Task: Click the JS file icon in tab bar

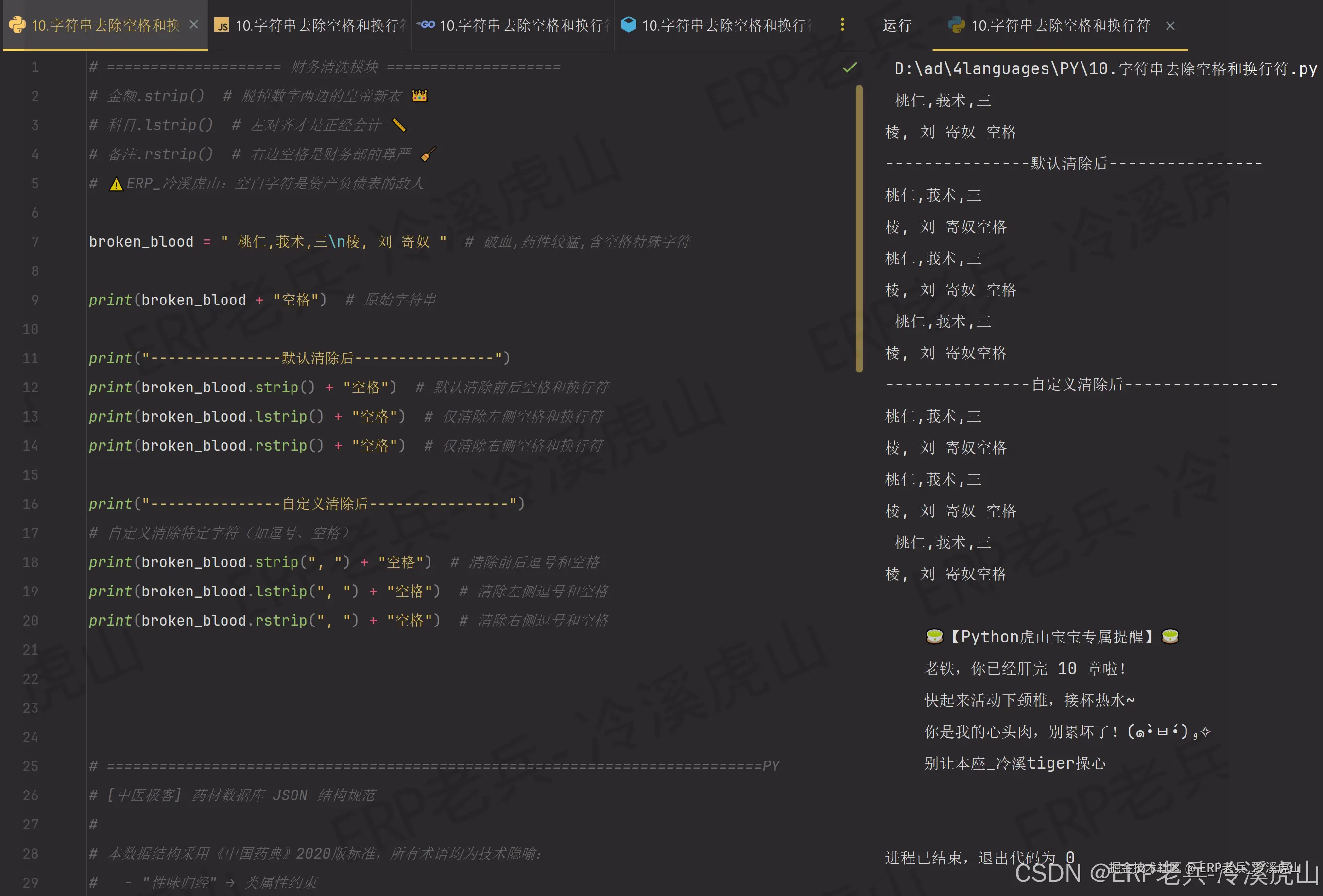Action: 222,25
